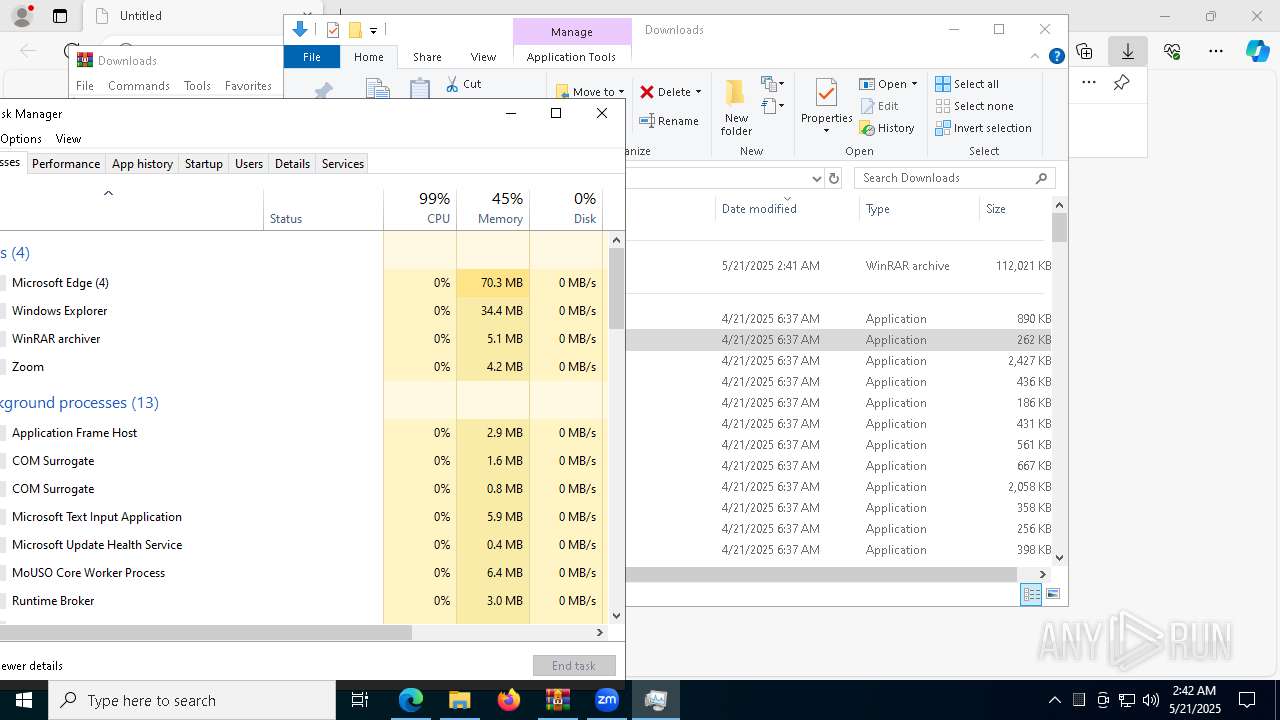The width and height of the screenshot is (1280, 720).
Task: Sort processes by Memory column
Action: pyautogui.click(x=493, y=208)
